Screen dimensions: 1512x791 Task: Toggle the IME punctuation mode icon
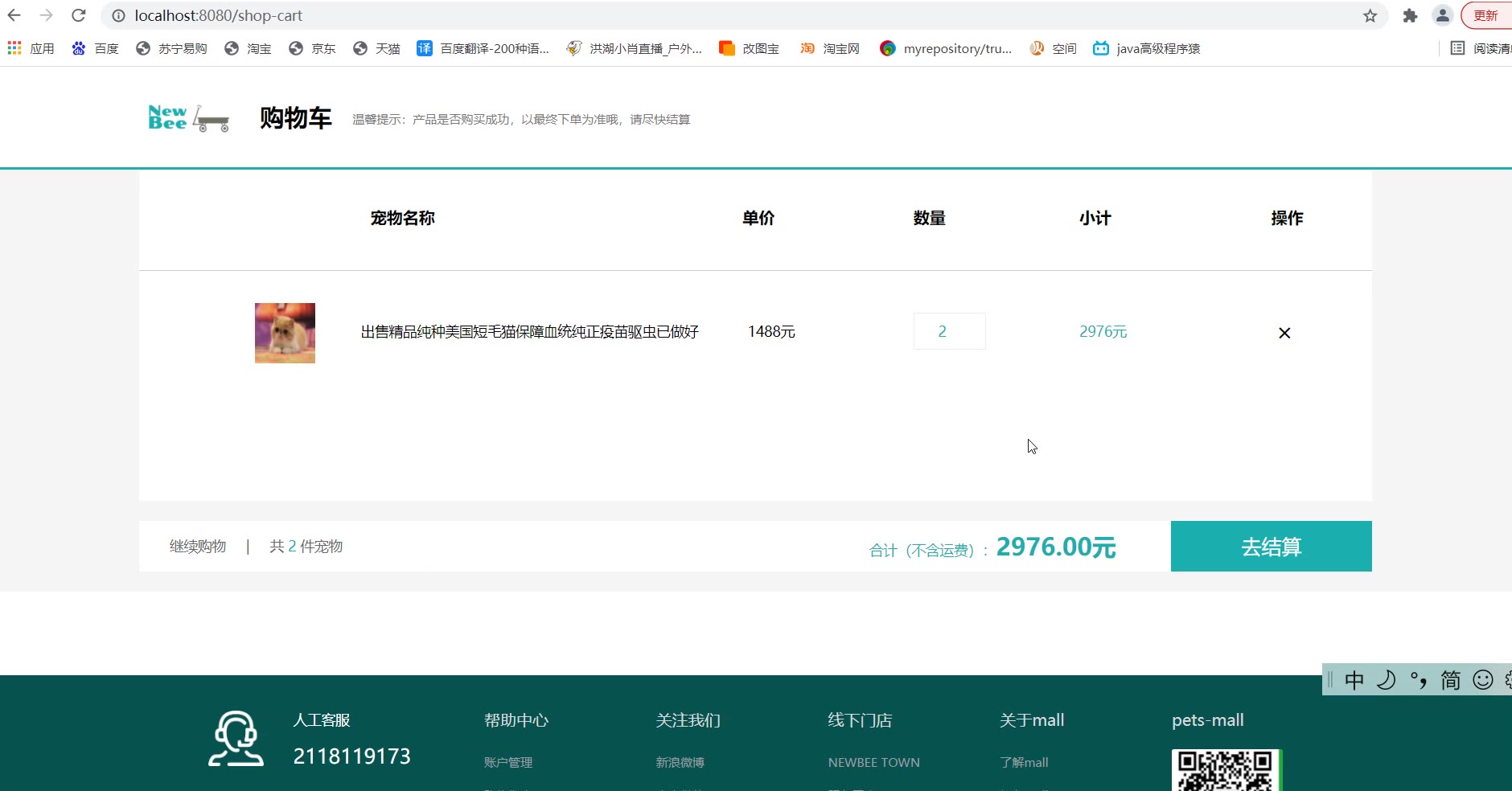tap(1419, 680)
